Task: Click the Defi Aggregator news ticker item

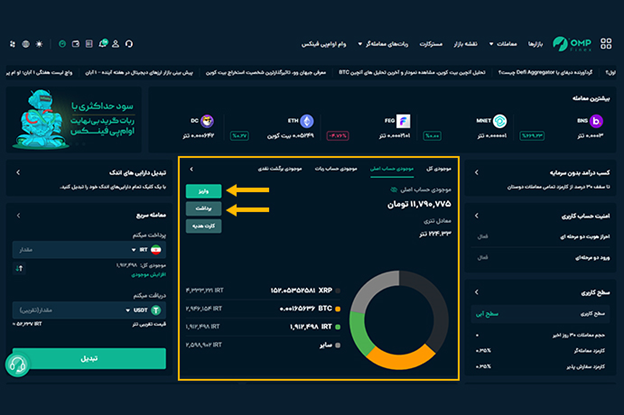Action: (x=545, y=72)
